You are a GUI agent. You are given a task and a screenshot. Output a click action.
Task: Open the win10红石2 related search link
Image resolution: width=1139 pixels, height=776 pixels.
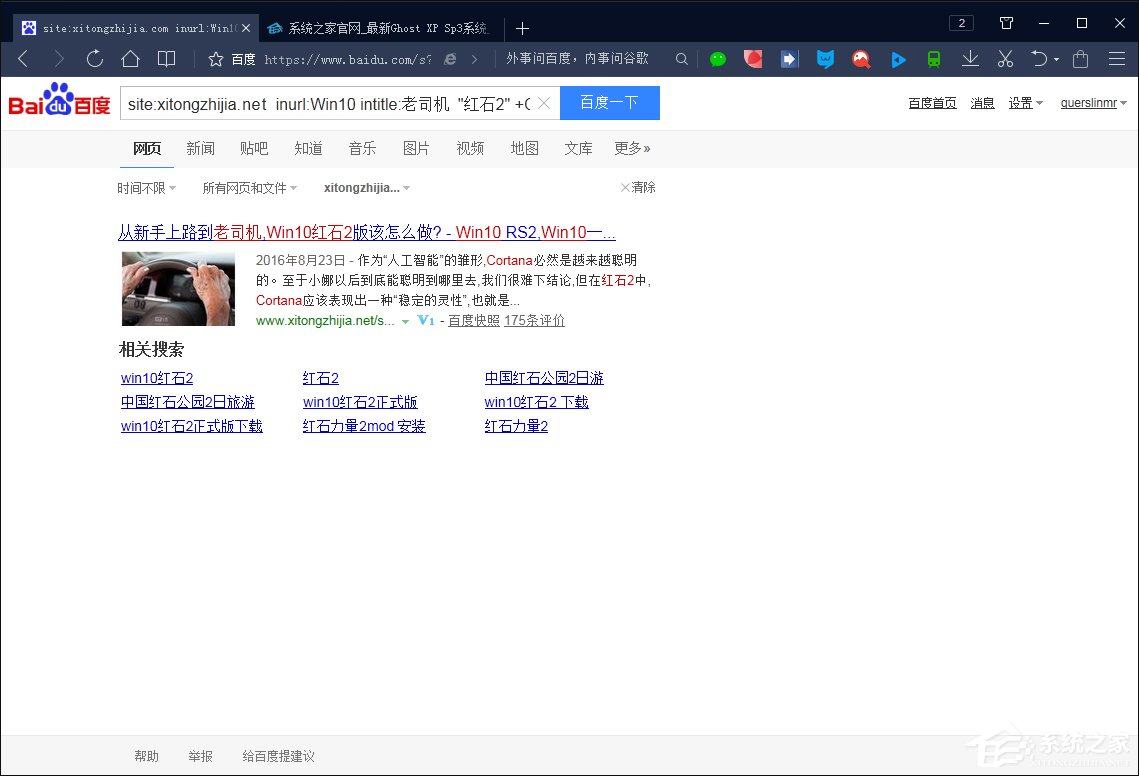[156, 378]
